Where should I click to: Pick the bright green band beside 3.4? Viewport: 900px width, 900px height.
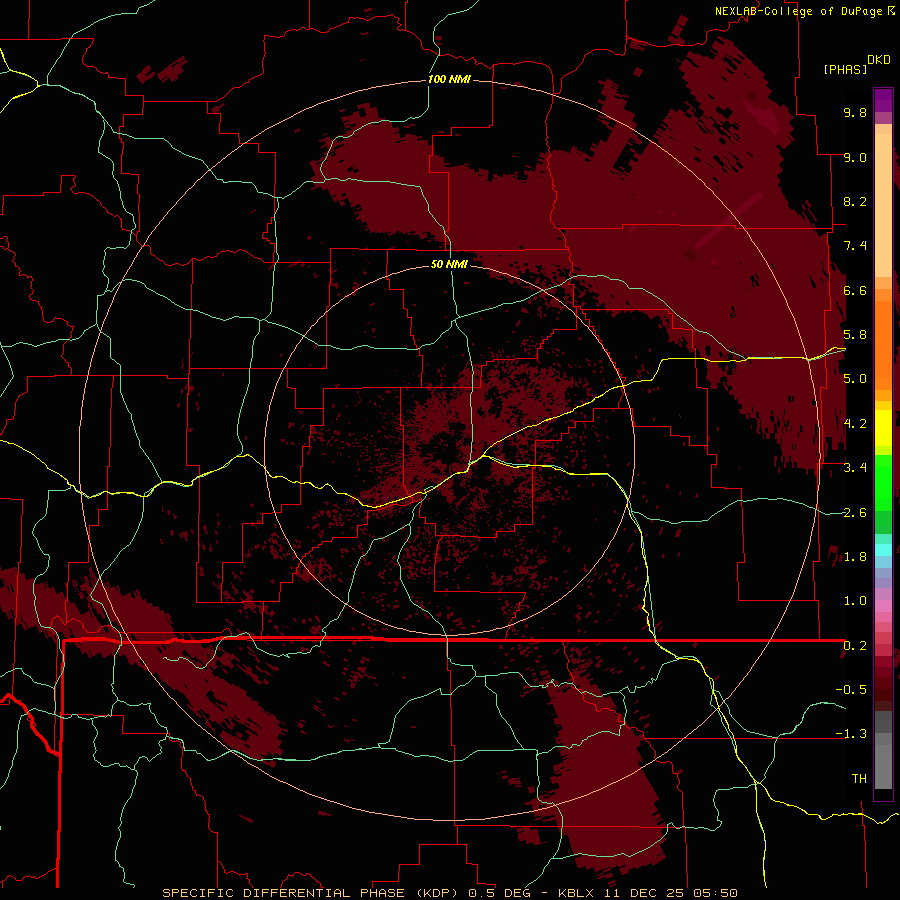click(883, 482)
